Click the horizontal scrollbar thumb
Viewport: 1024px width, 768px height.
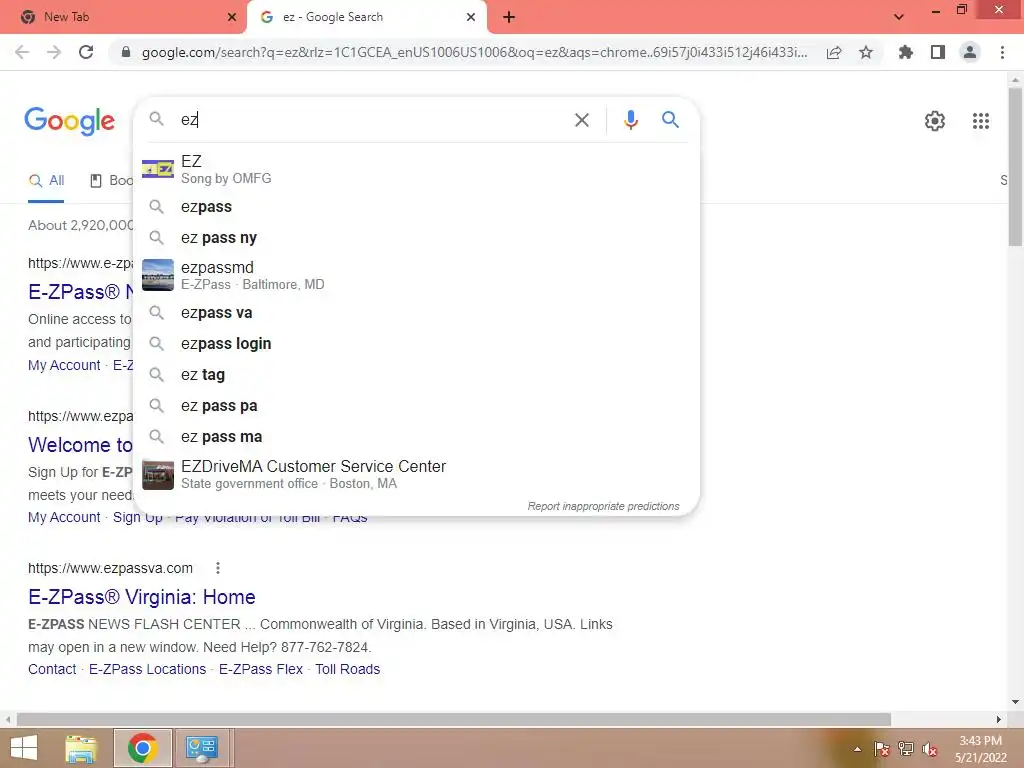pyautogui.click(x=454, y=719)
